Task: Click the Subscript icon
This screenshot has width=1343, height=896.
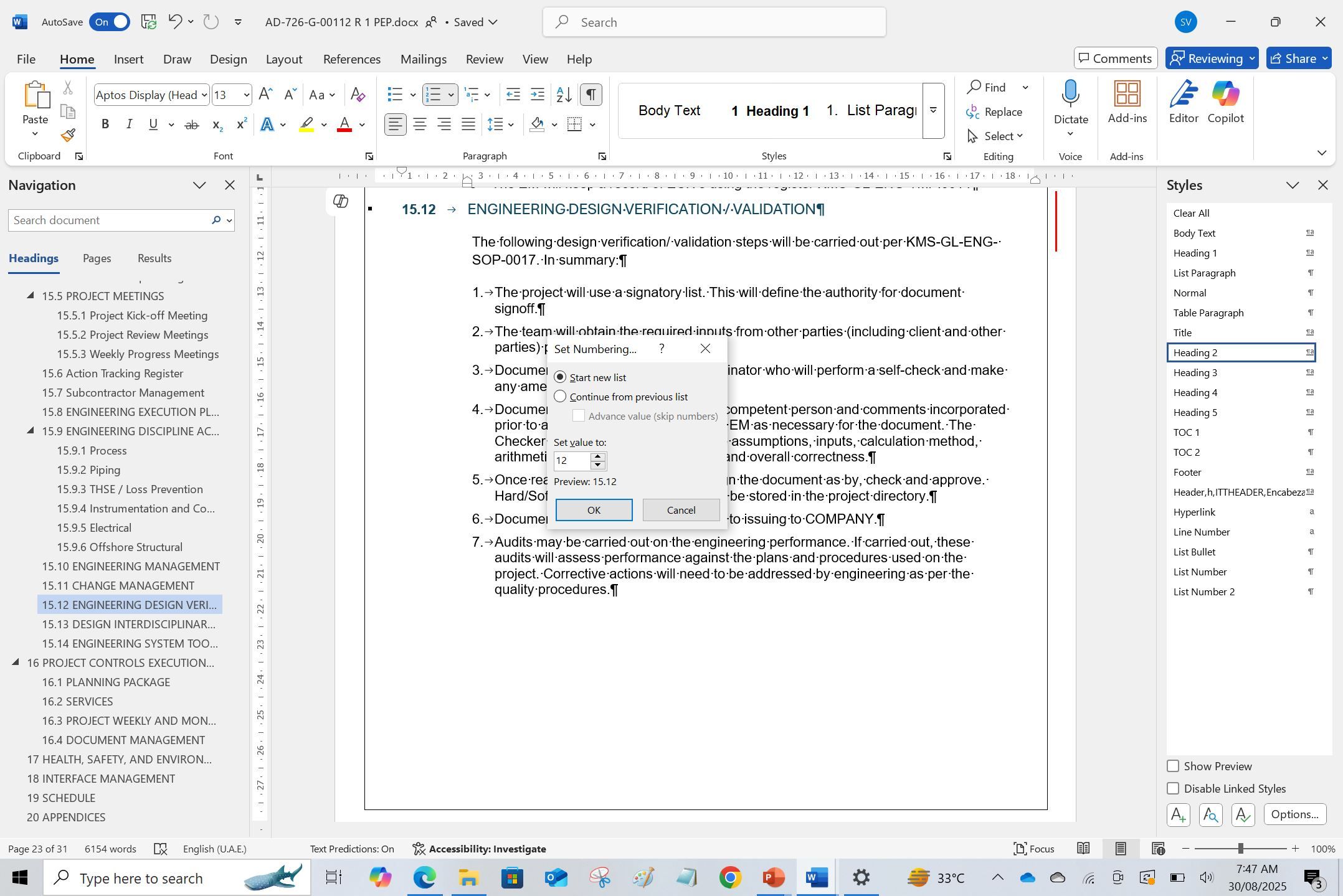Action: pyautogui.click(x=217, y=125)
